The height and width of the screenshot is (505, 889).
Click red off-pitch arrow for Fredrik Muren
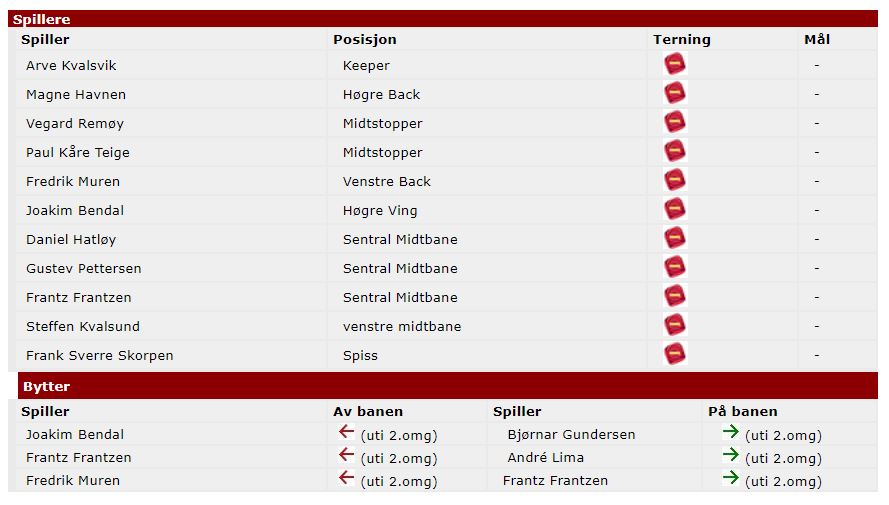point(346,478)
